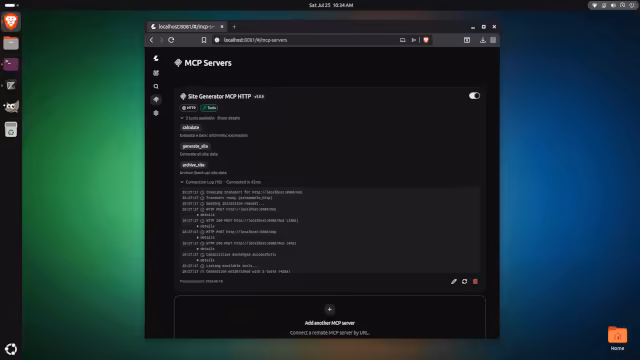Reload the page with browser refresh icon

[x=171, y=40]
